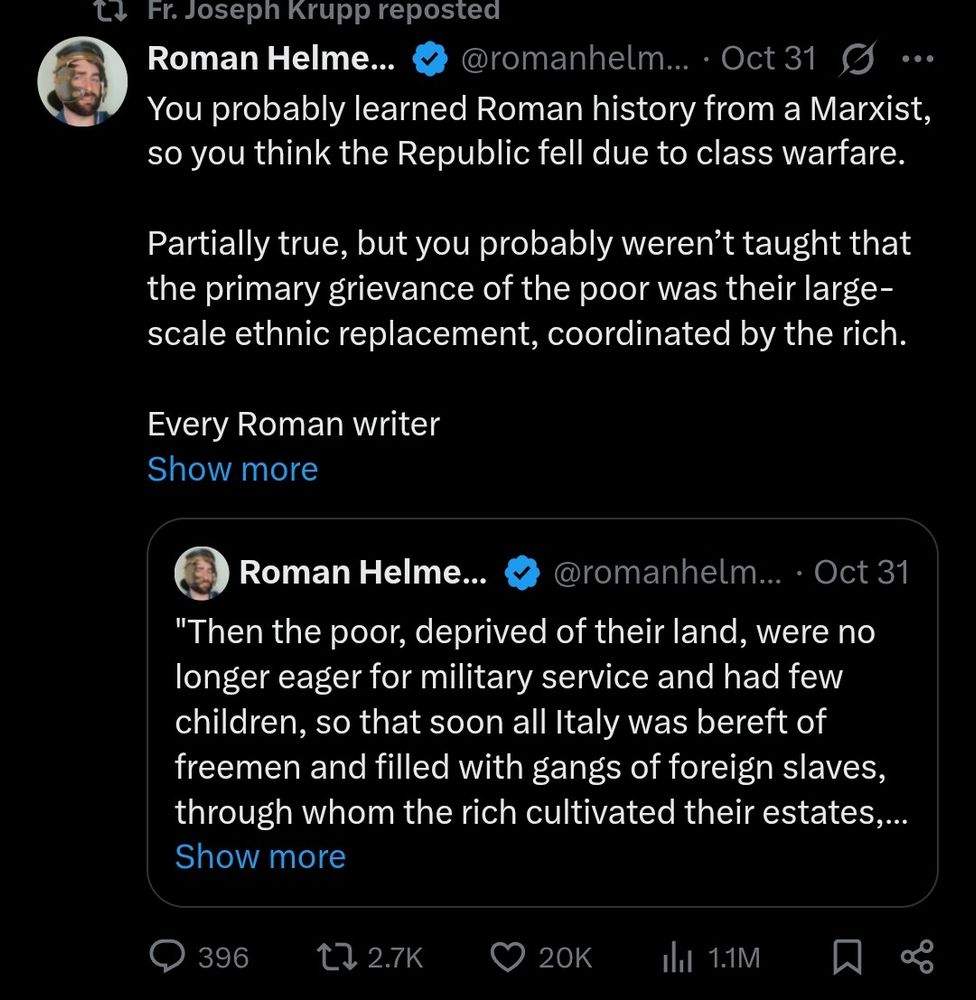Bookmark this post
976x1000 pixels.
click(x=847, y=958)
